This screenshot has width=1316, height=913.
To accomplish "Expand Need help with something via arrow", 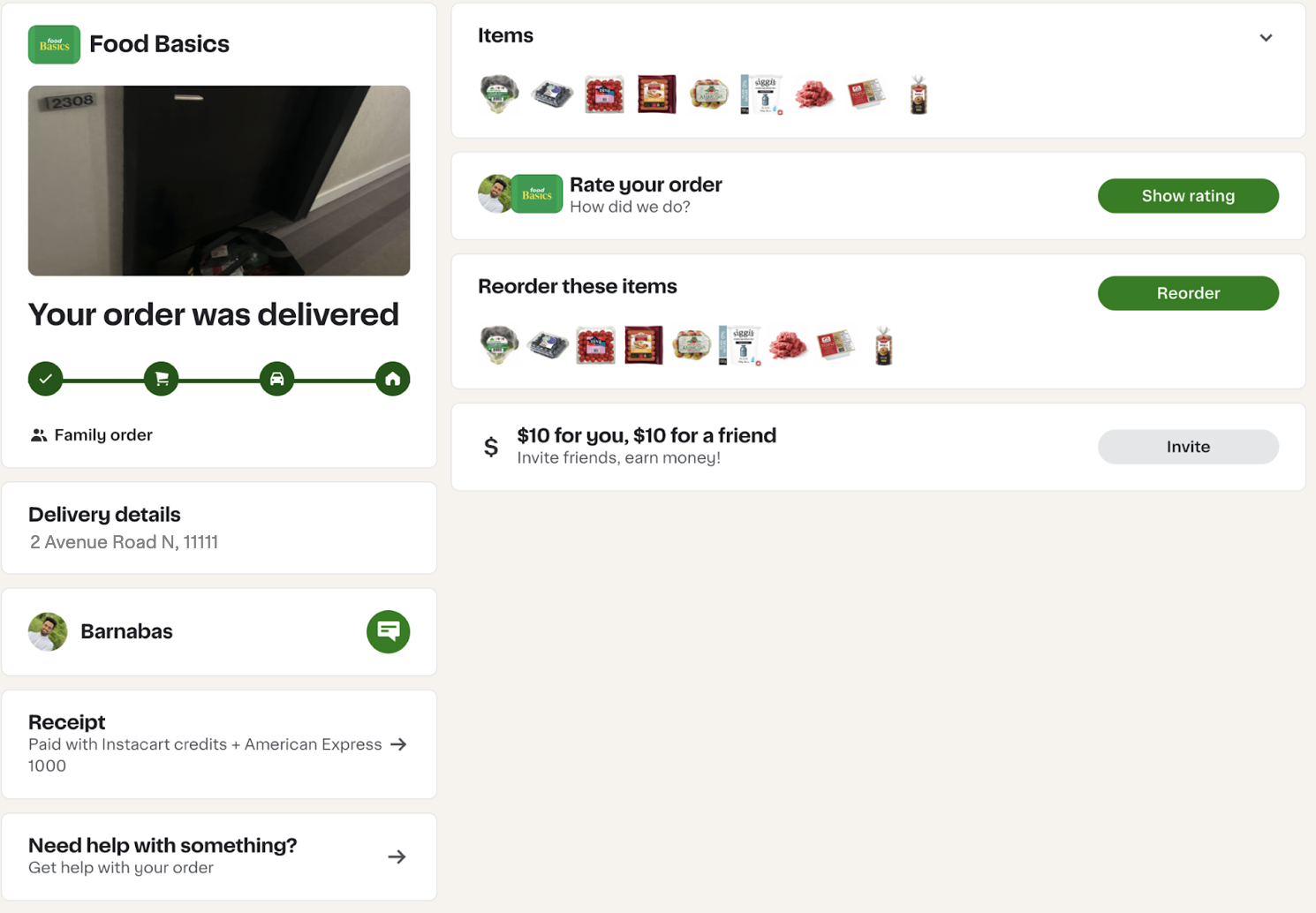I will [397, 856].
